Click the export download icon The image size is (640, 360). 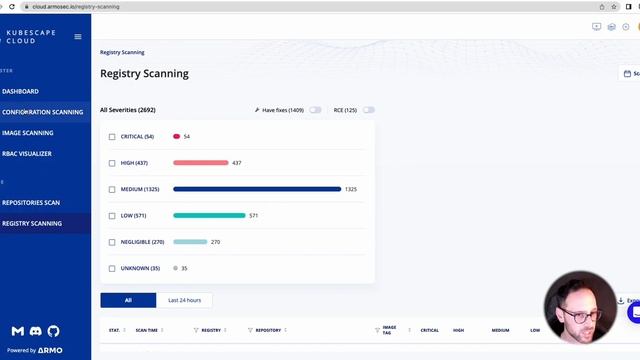[x=621, y=300]
